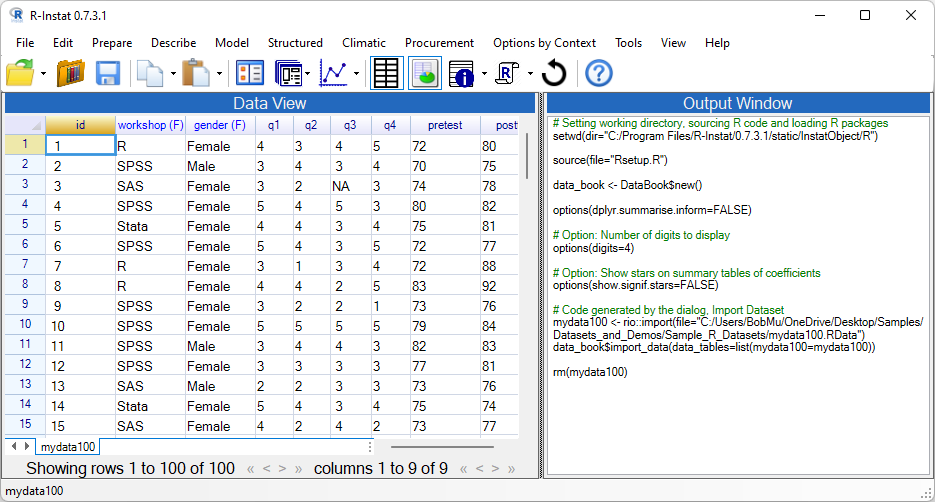Click the sheet tab scroll-left arrow
The height and width of the screenshot is (502, 935).
point(14,446)
